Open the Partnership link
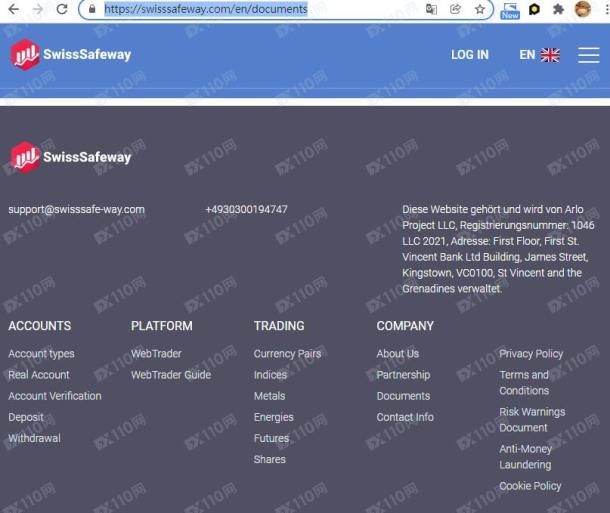 403,375
